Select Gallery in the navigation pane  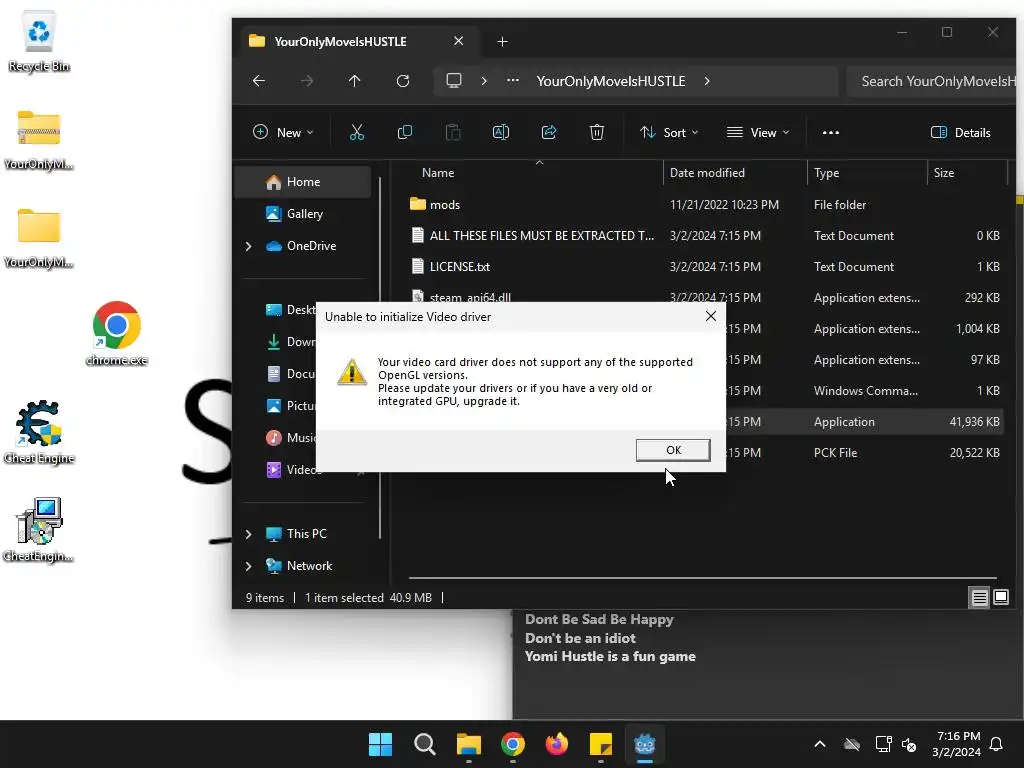(x=304, y=214)
